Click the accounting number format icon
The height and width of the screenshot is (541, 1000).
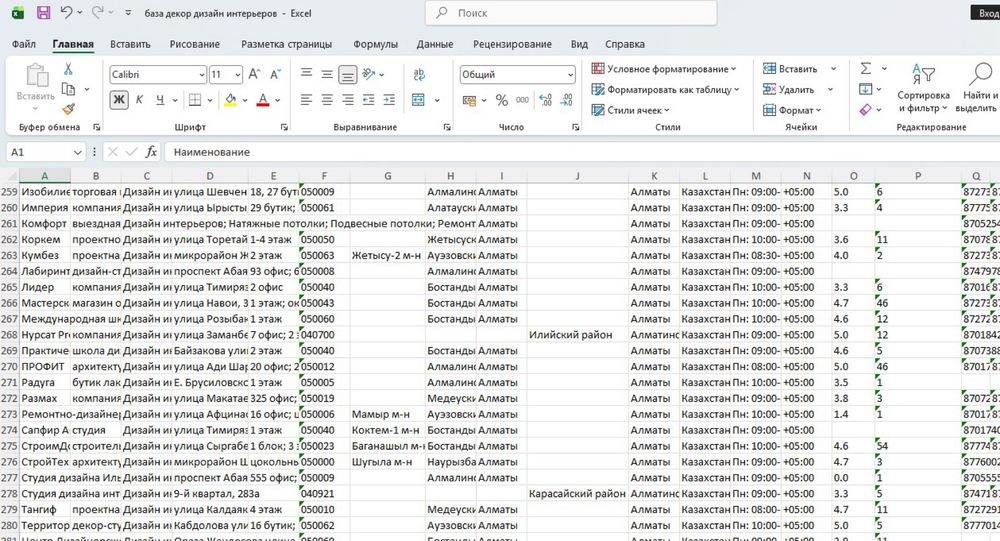[469, 100]
